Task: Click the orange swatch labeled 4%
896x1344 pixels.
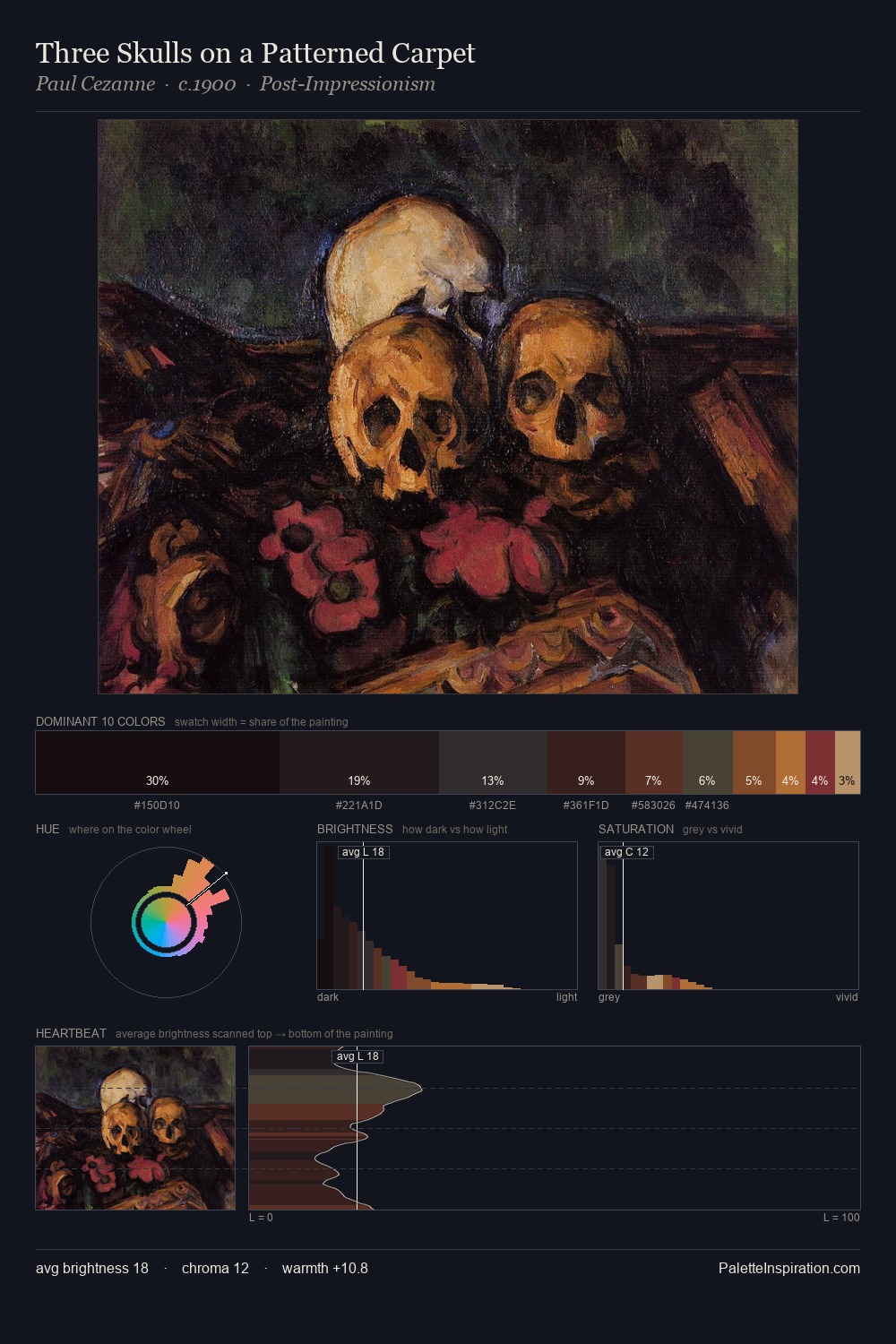Action: click(x=790, y=762)
